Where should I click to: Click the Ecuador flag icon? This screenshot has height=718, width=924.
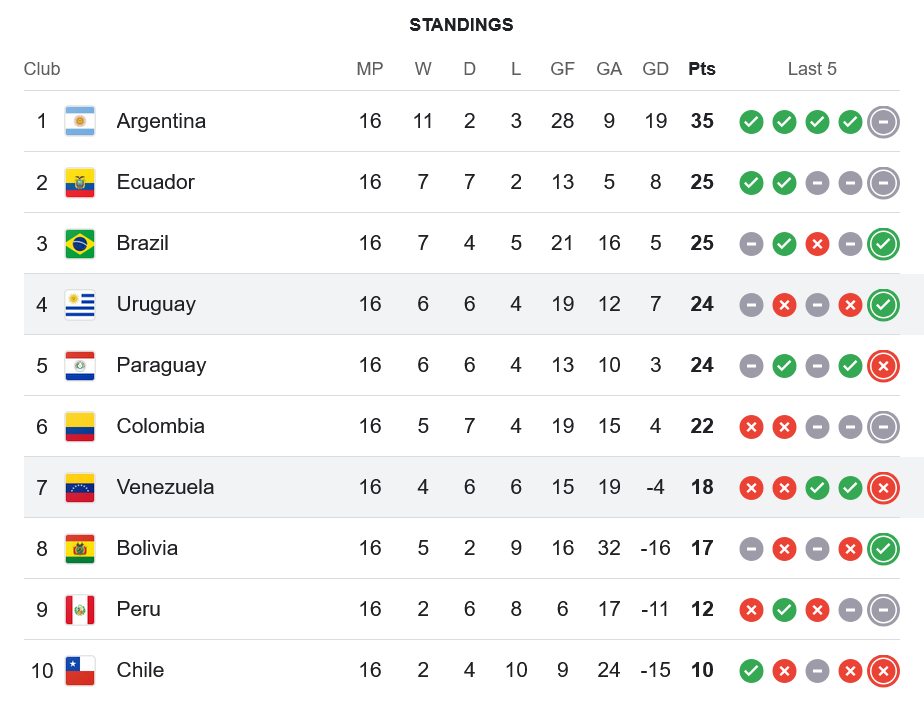[x=80, y=182]
